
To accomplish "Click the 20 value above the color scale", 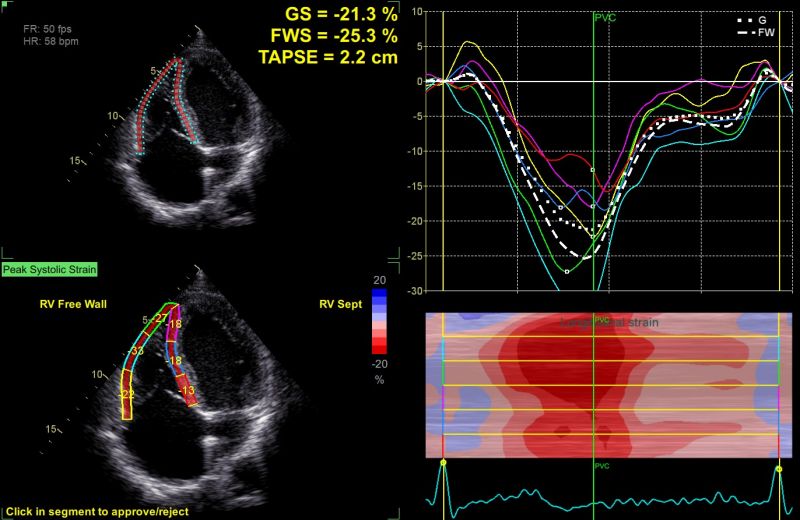I will pos(380,280).
